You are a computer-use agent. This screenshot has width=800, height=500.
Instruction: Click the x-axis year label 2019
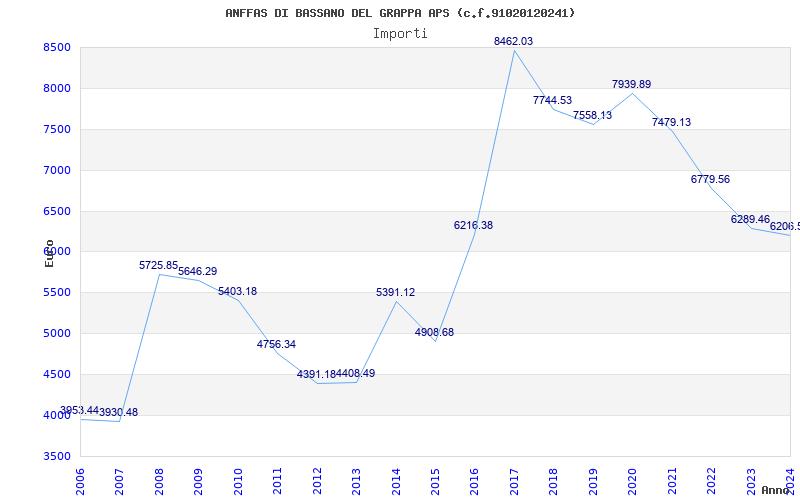[x=593, y=481]
